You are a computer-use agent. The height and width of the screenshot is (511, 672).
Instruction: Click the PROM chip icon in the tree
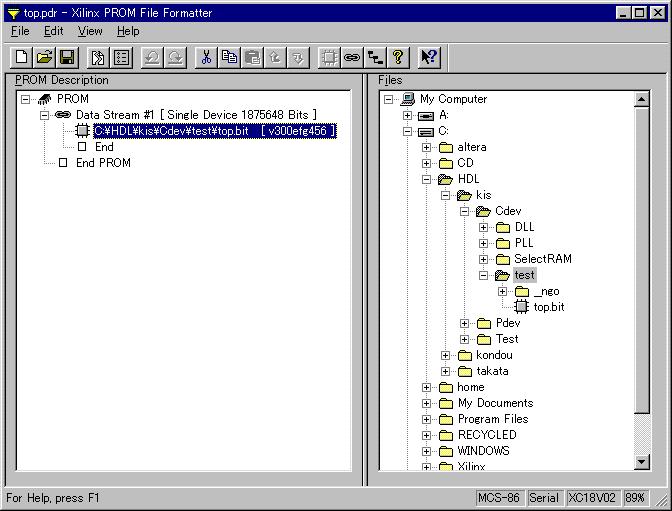pyautogui.click(x=45, y=99)
